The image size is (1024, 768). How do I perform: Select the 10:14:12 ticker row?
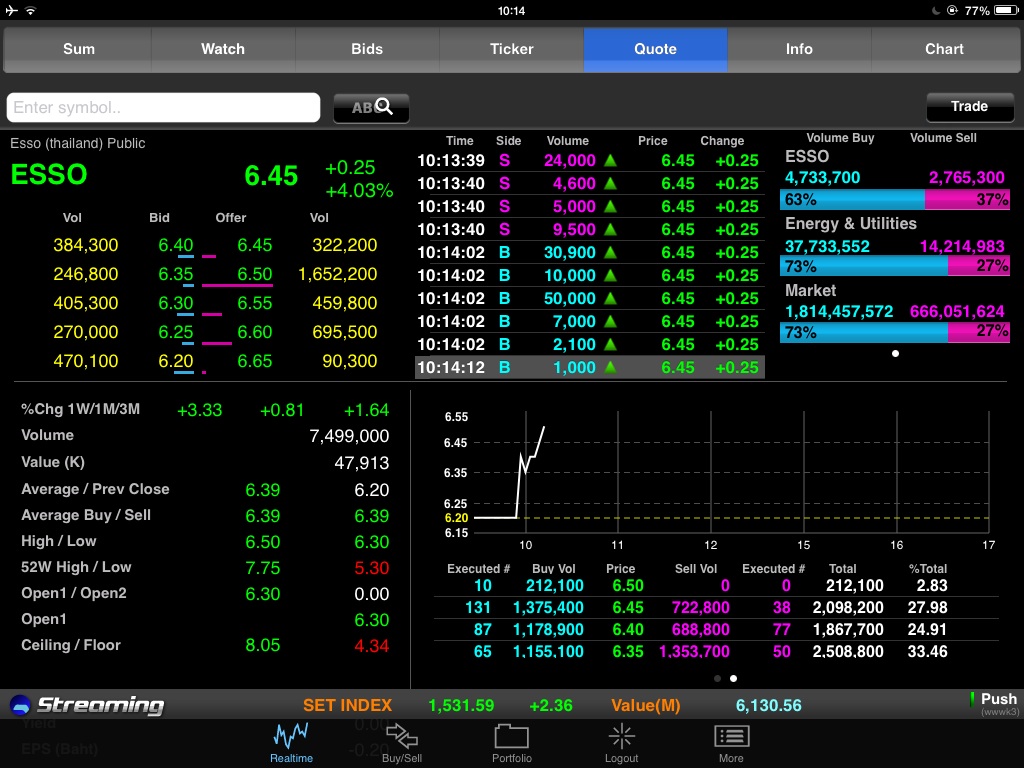(589, 368)
